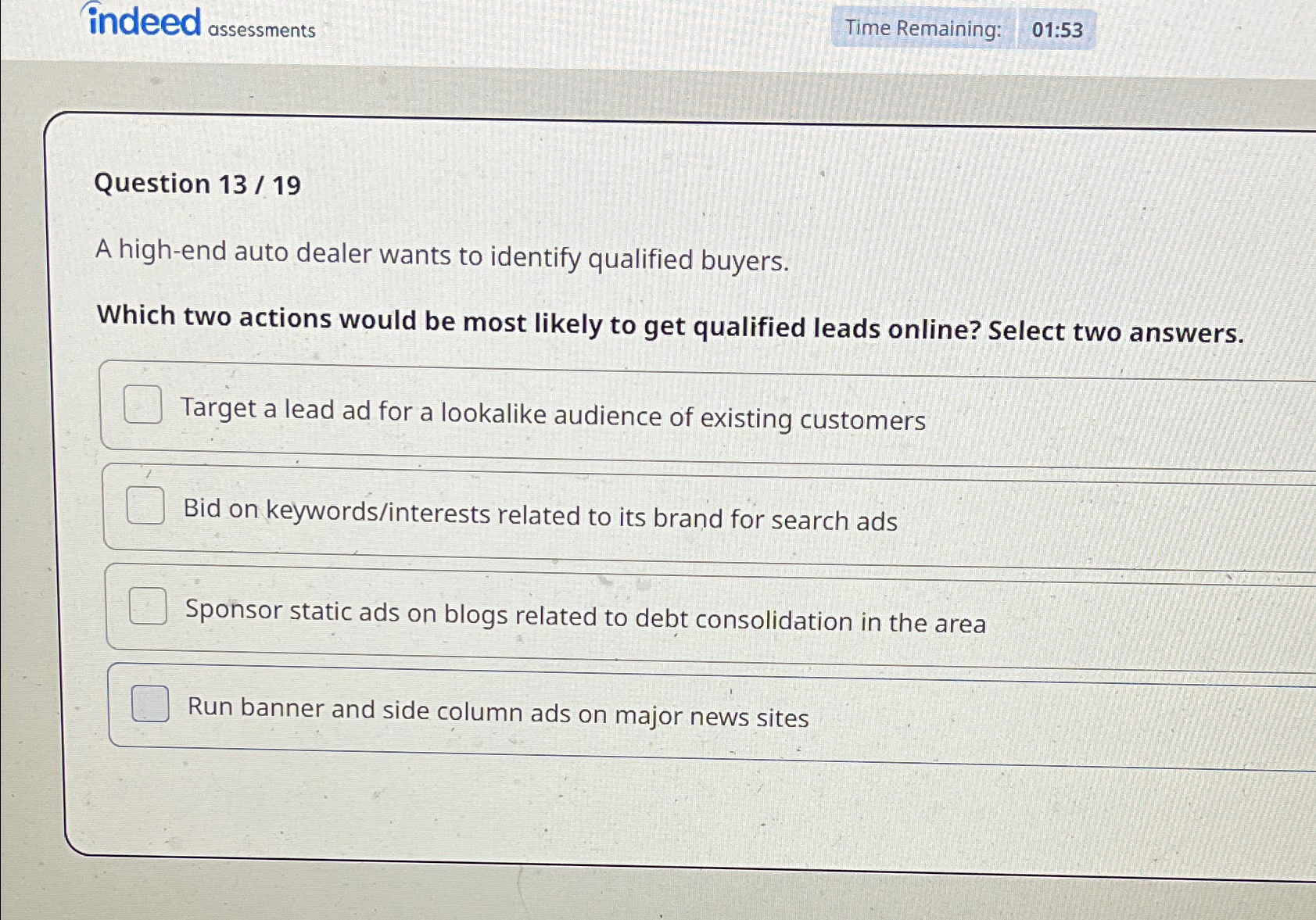This screenshot has height=920, width=1316.
Task: Select 'Target a lead ad for lookalike audience' option
Action: [x=553, y=417]
